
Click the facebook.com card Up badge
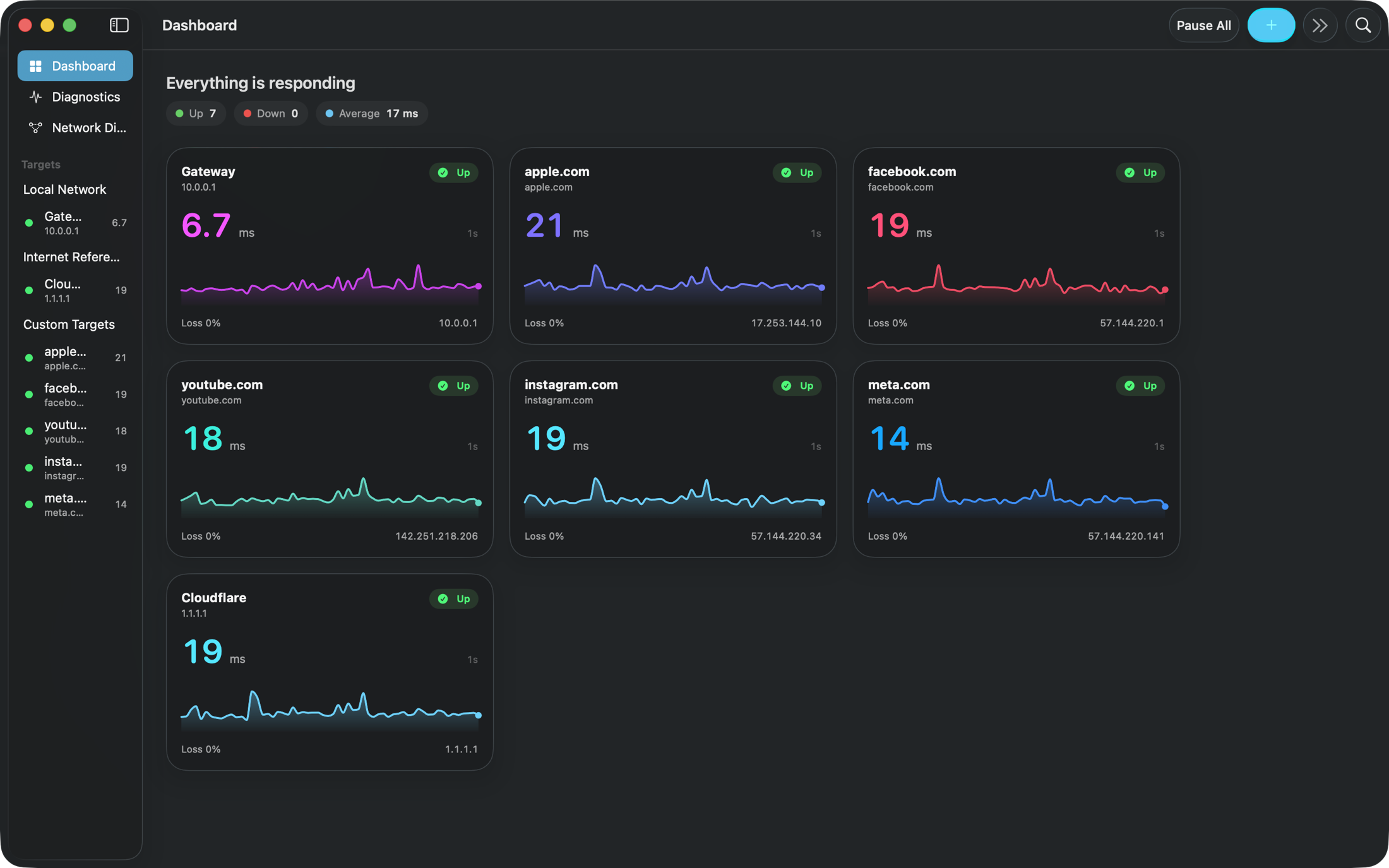[x=1141, y=172]
